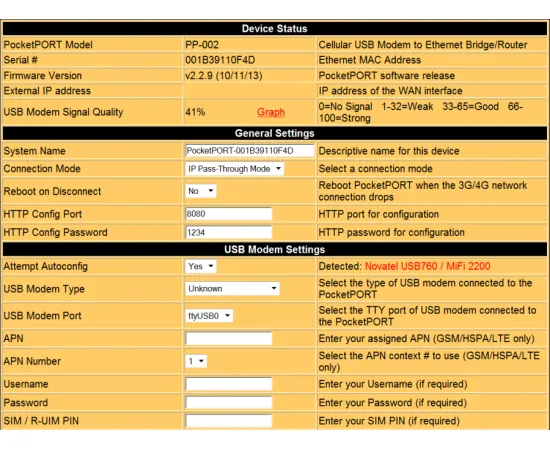Open the APN Number dropdown
Viewport: 550px width, 450px height.
point(196,361)
